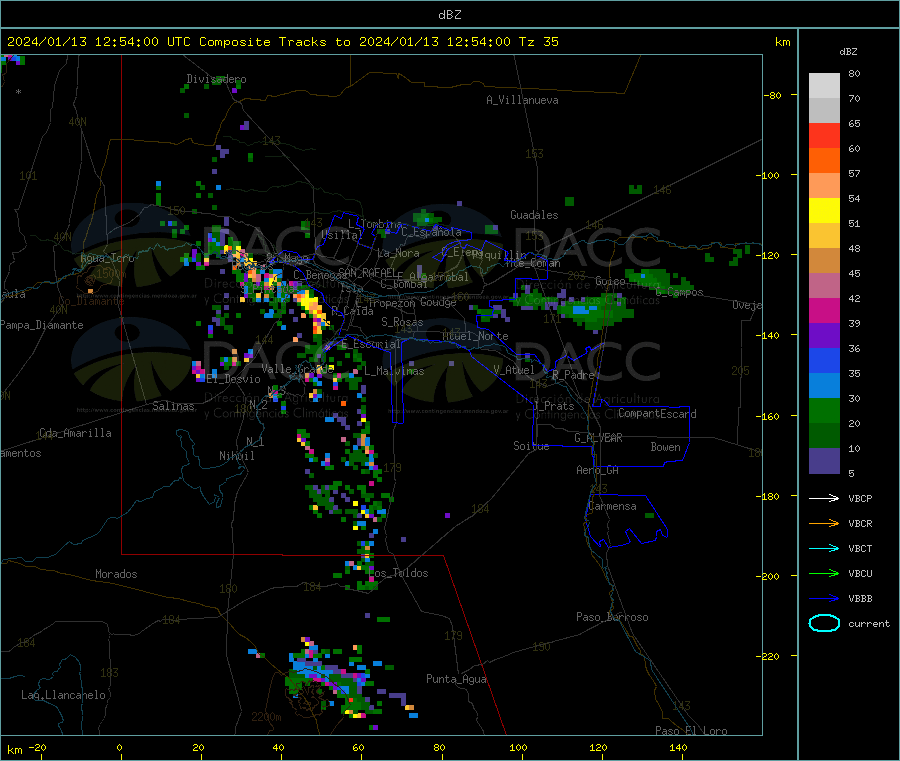Click the La_Nora place label

(398, 253)
